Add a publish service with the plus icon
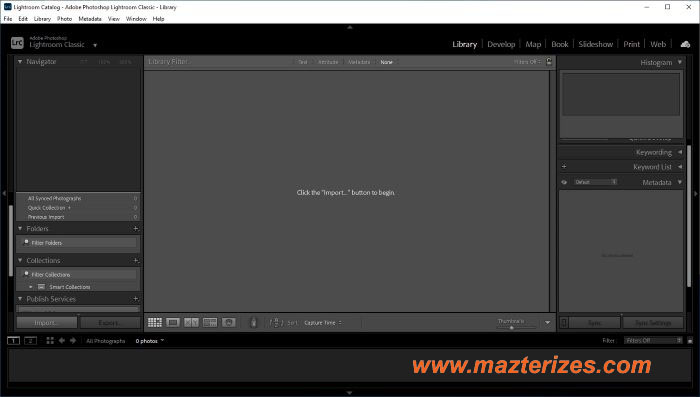Viewport: 700px width, 397px height. [x=136, y=299]
